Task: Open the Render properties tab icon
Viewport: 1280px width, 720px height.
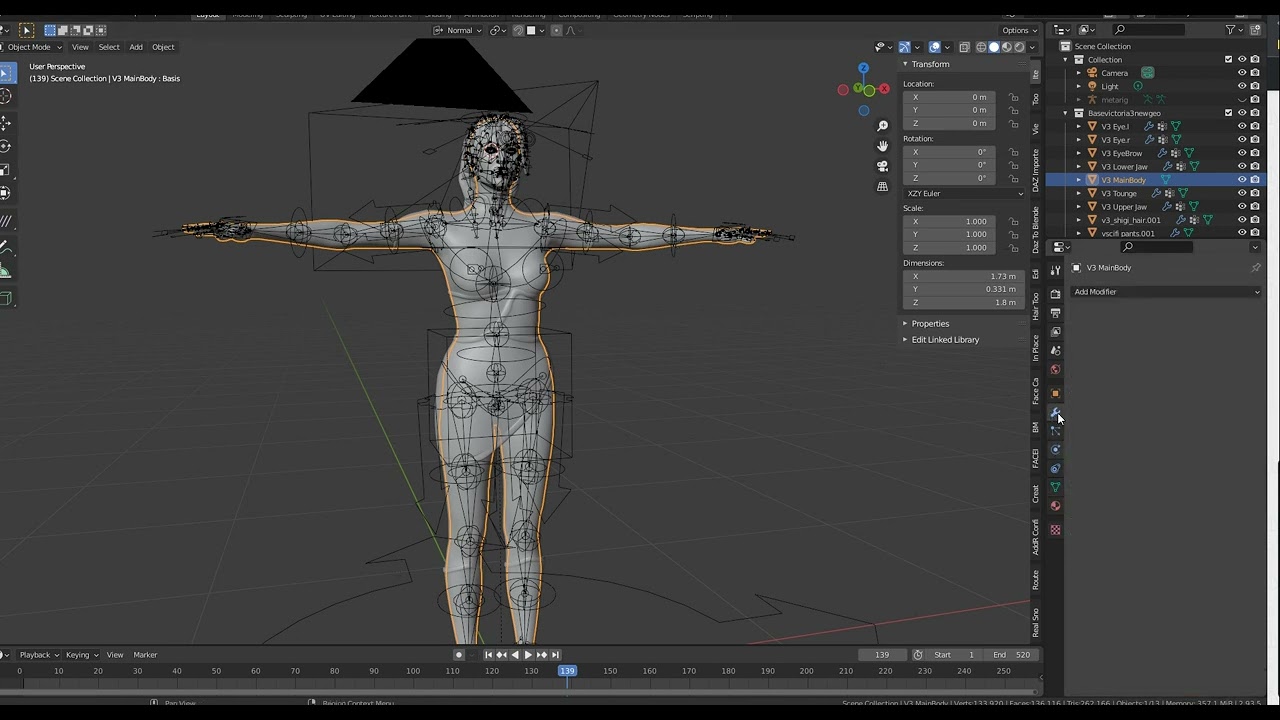Action: coord(1055,294)
